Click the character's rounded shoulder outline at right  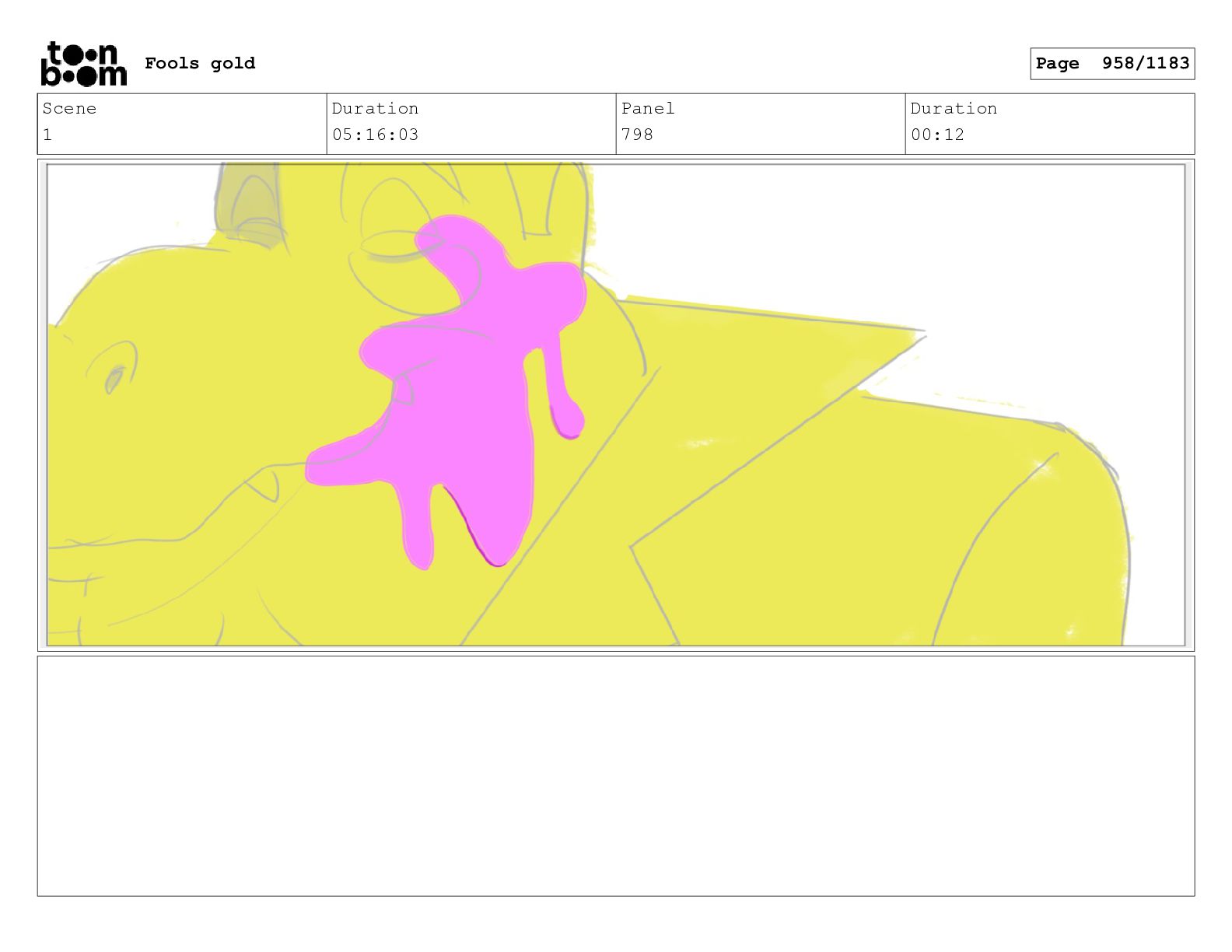point(1089,459)
